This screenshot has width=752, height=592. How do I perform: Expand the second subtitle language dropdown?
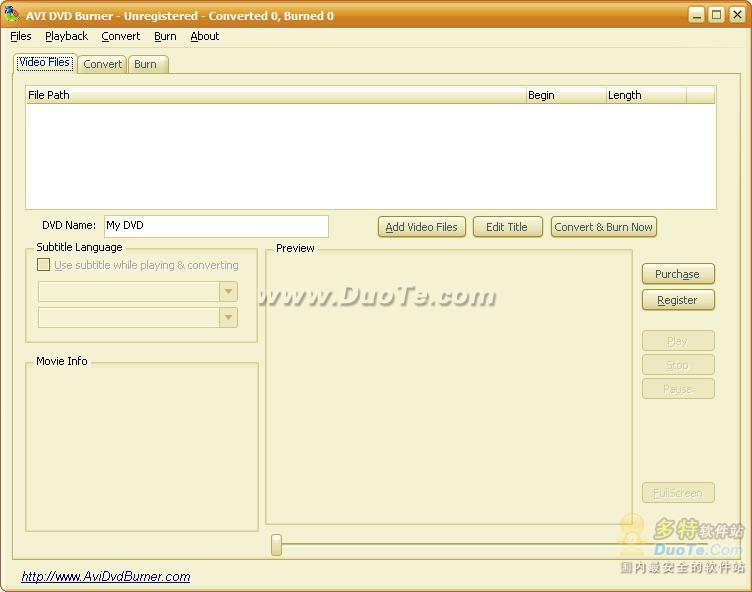[x=228, y=317]
